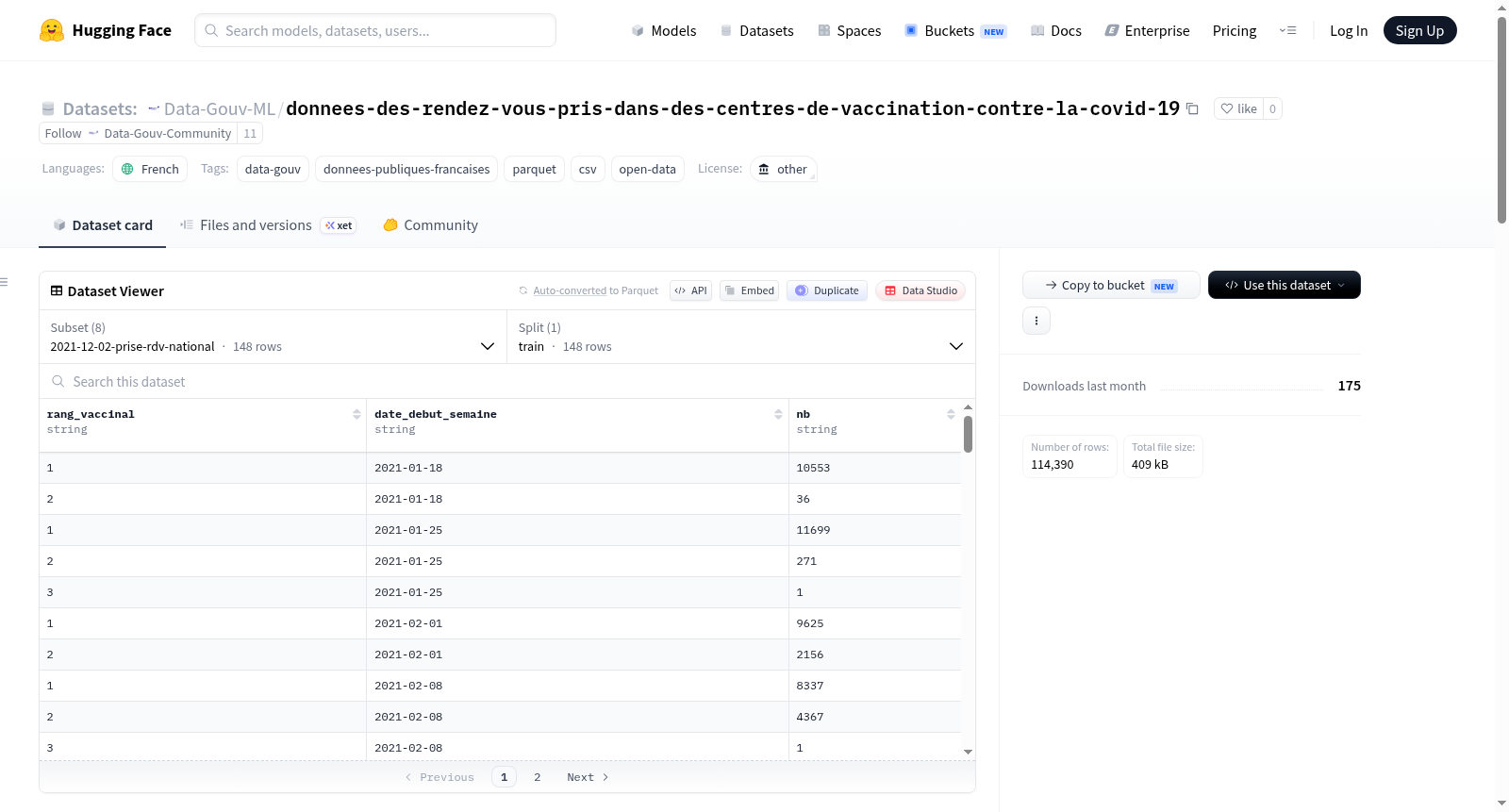This screenshot has width=1509, height=812.
Task: Switch to Files and versions tab
Action: point(268,225)
